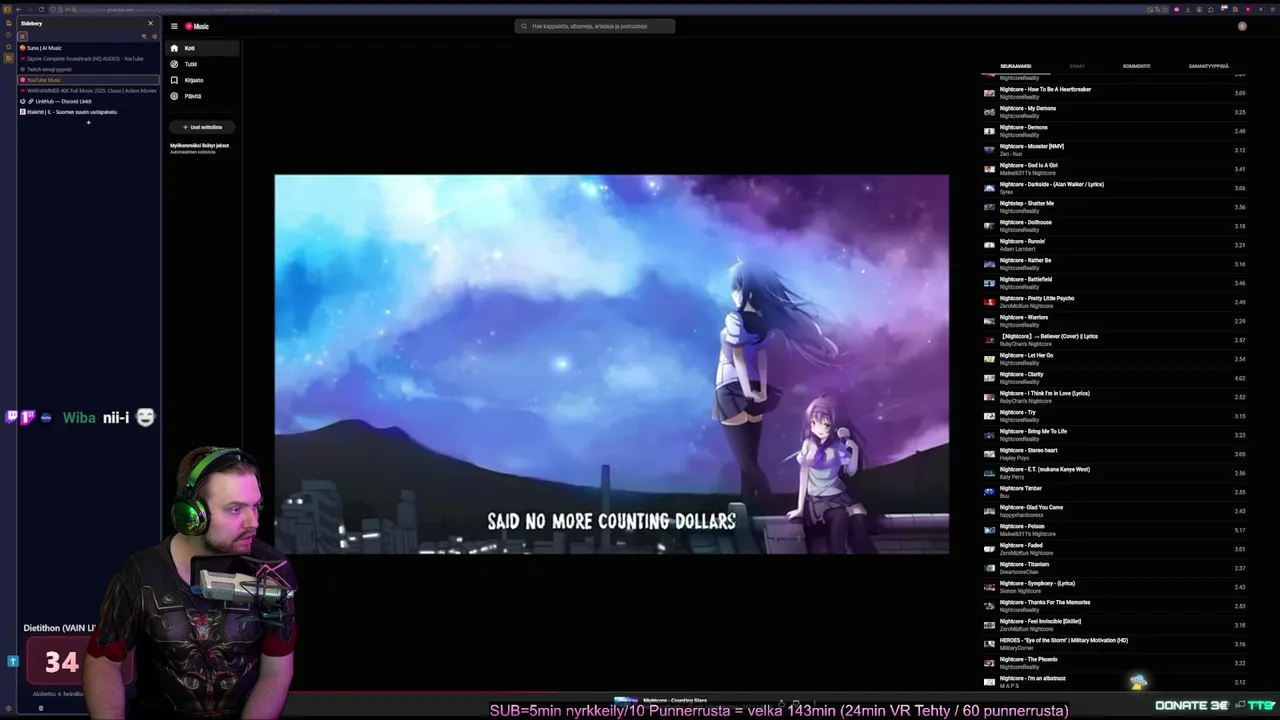1280x720 pixels.
Task: Play Nightcore - Try thumbnail
Action: 989,416
